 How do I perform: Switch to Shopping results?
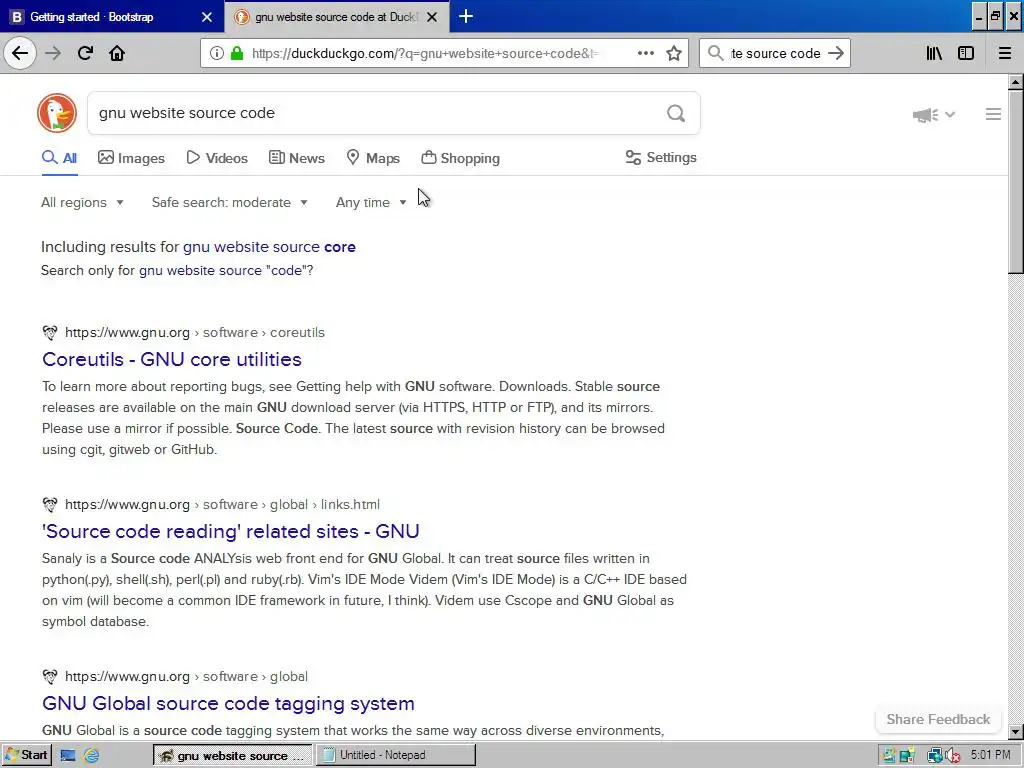tap(460, 158)
